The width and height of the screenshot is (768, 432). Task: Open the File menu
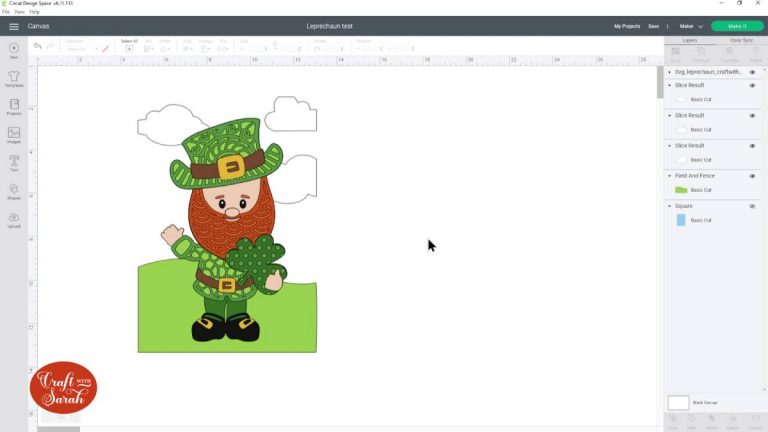click(x=6, y=12)
